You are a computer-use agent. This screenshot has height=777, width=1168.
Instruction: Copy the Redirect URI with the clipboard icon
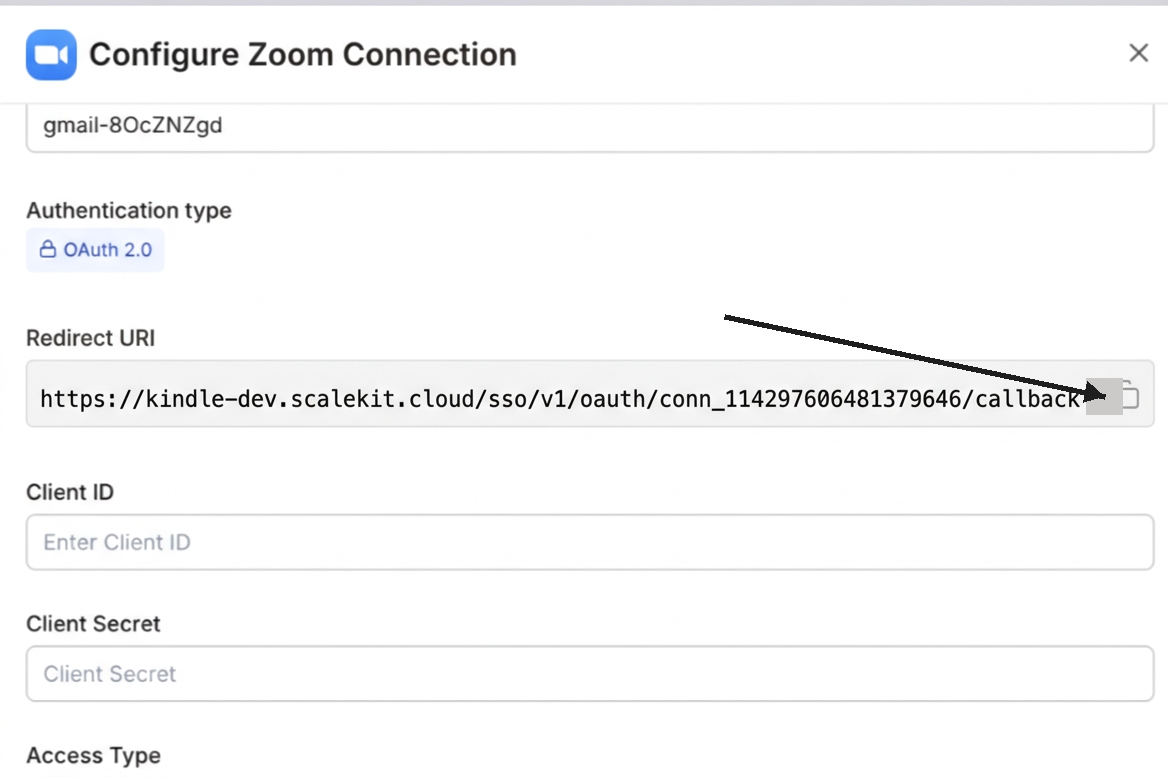[x=1128, y=396]
